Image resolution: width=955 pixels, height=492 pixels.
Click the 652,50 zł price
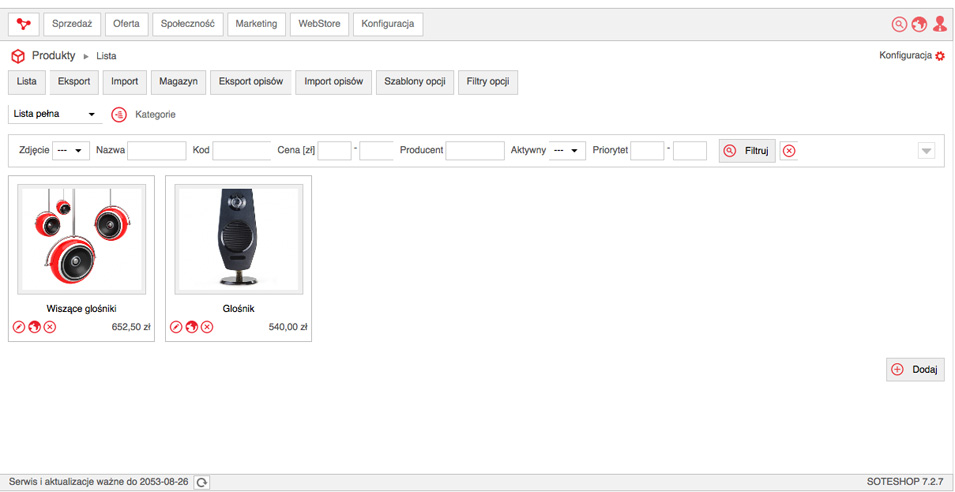pos(131,327)
